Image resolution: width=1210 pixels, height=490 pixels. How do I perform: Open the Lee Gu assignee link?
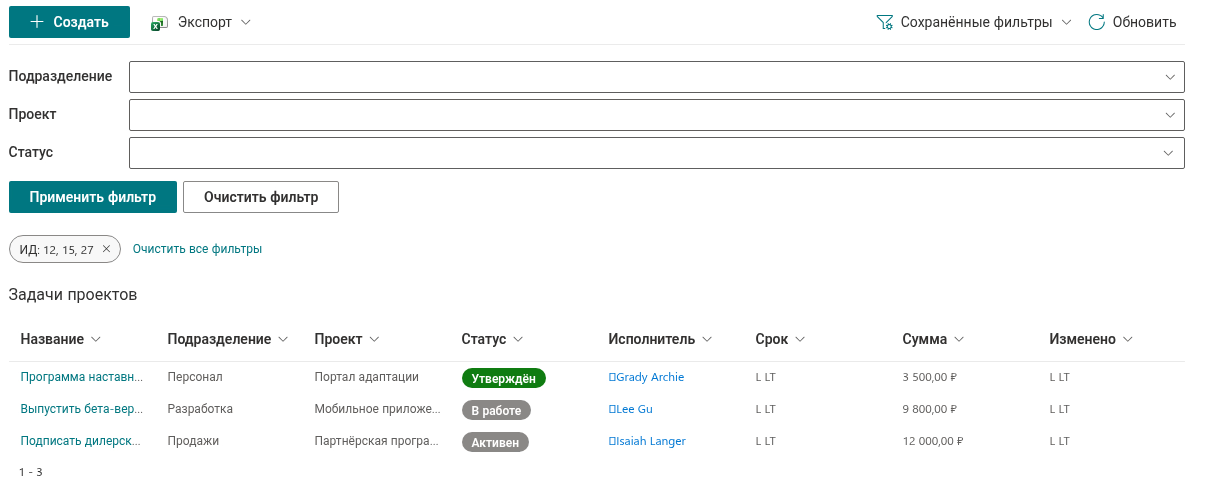pyautogui.click(x=634, y=409)
